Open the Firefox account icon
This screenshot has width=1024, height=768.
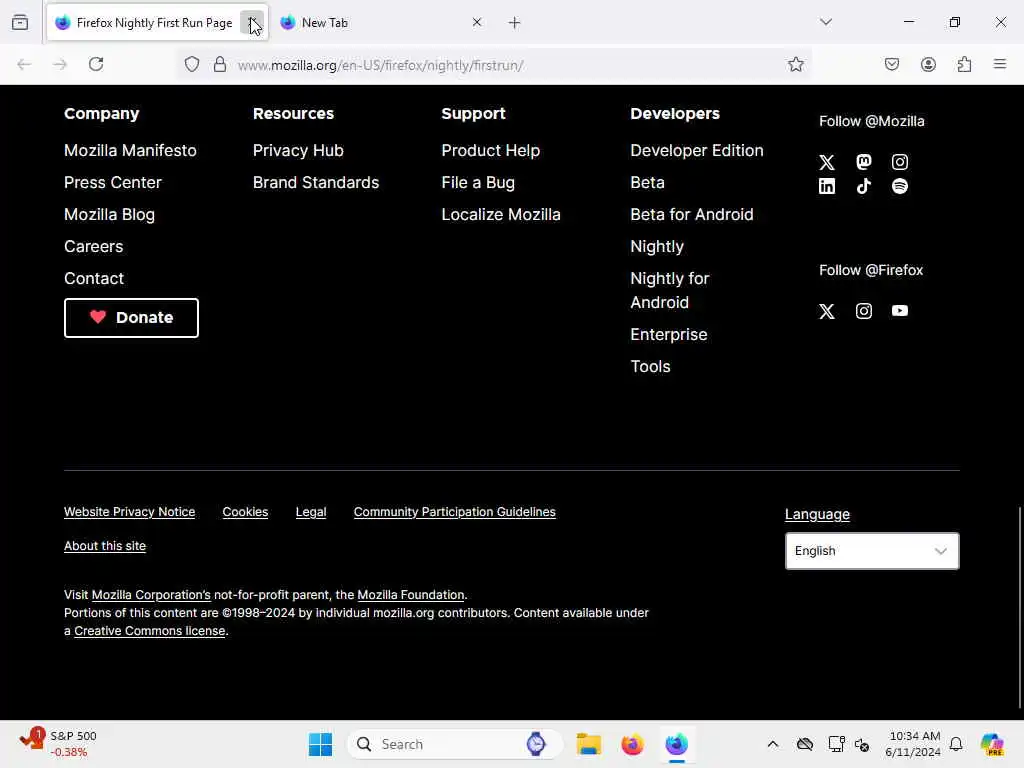pos(928,64)
